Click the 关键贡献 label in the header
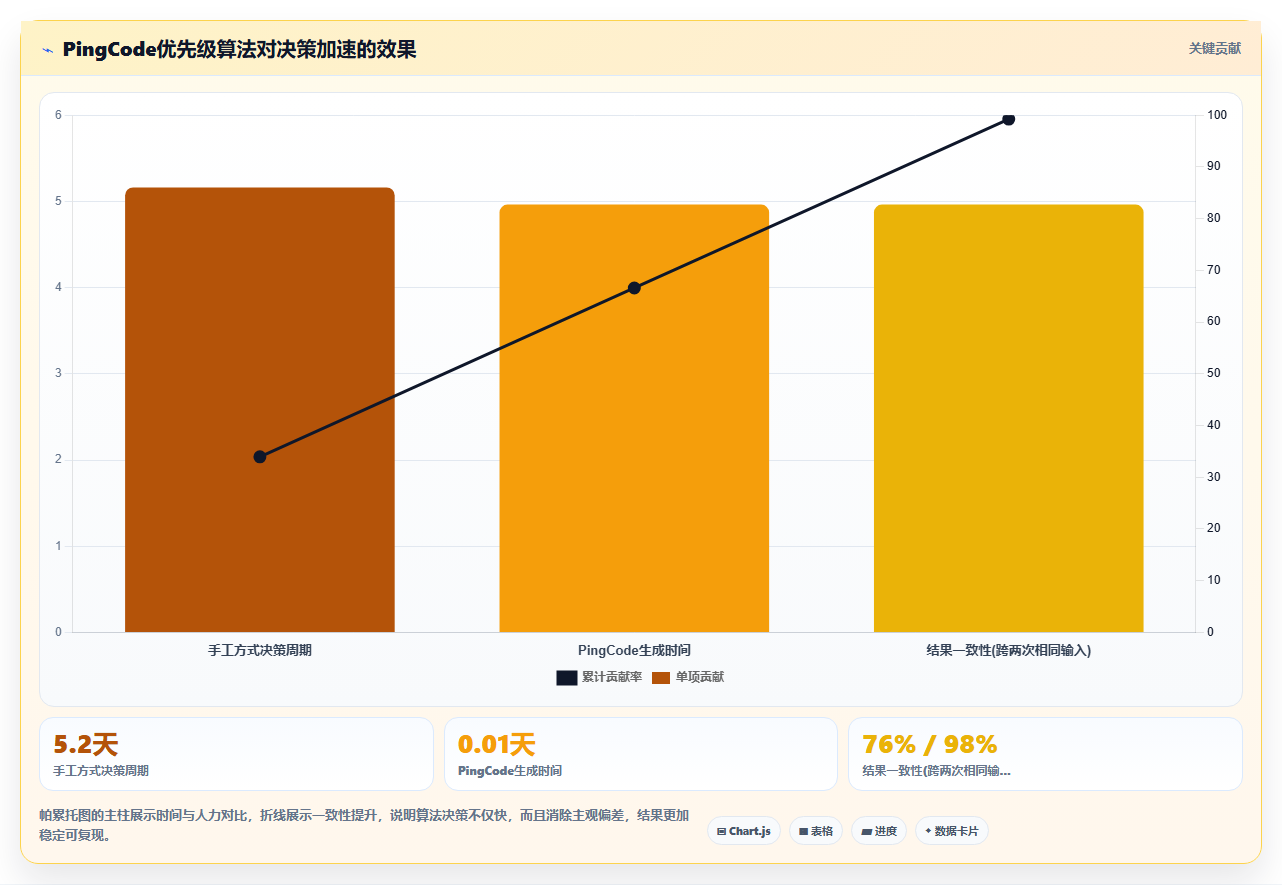 point(1214,48)
